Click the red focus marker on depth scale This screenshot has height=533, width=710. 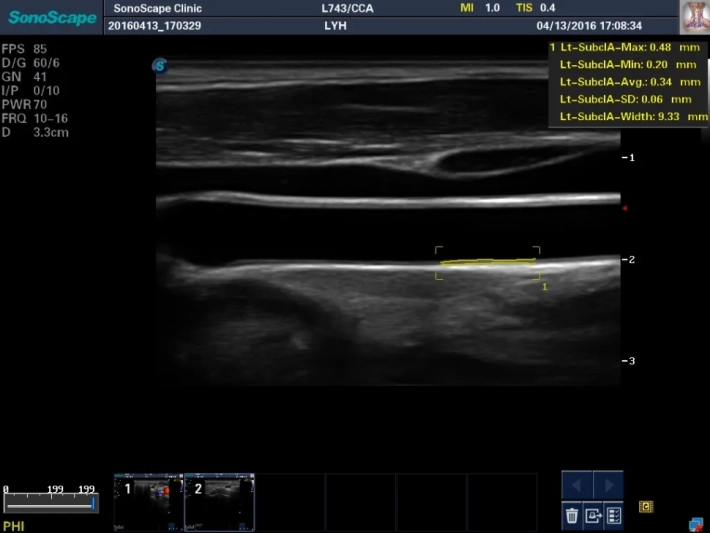click(x=626, y=208)
